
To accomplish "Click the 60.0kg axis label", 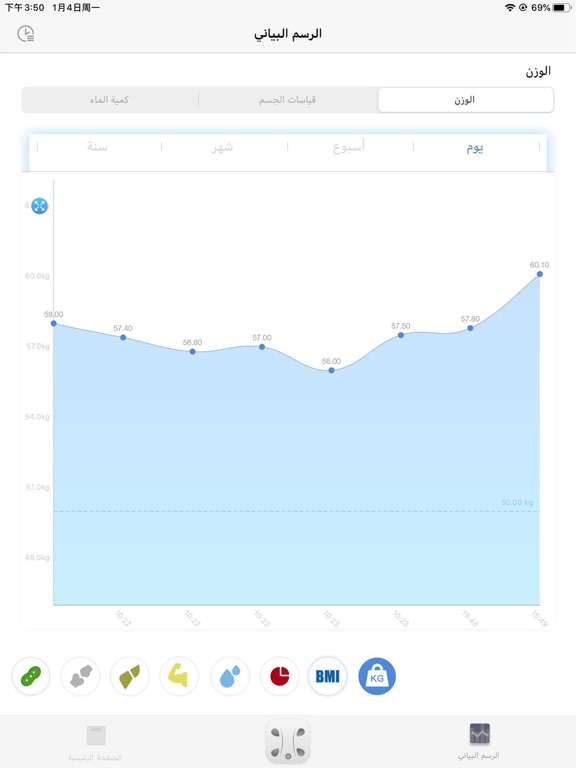I will 37,276.
